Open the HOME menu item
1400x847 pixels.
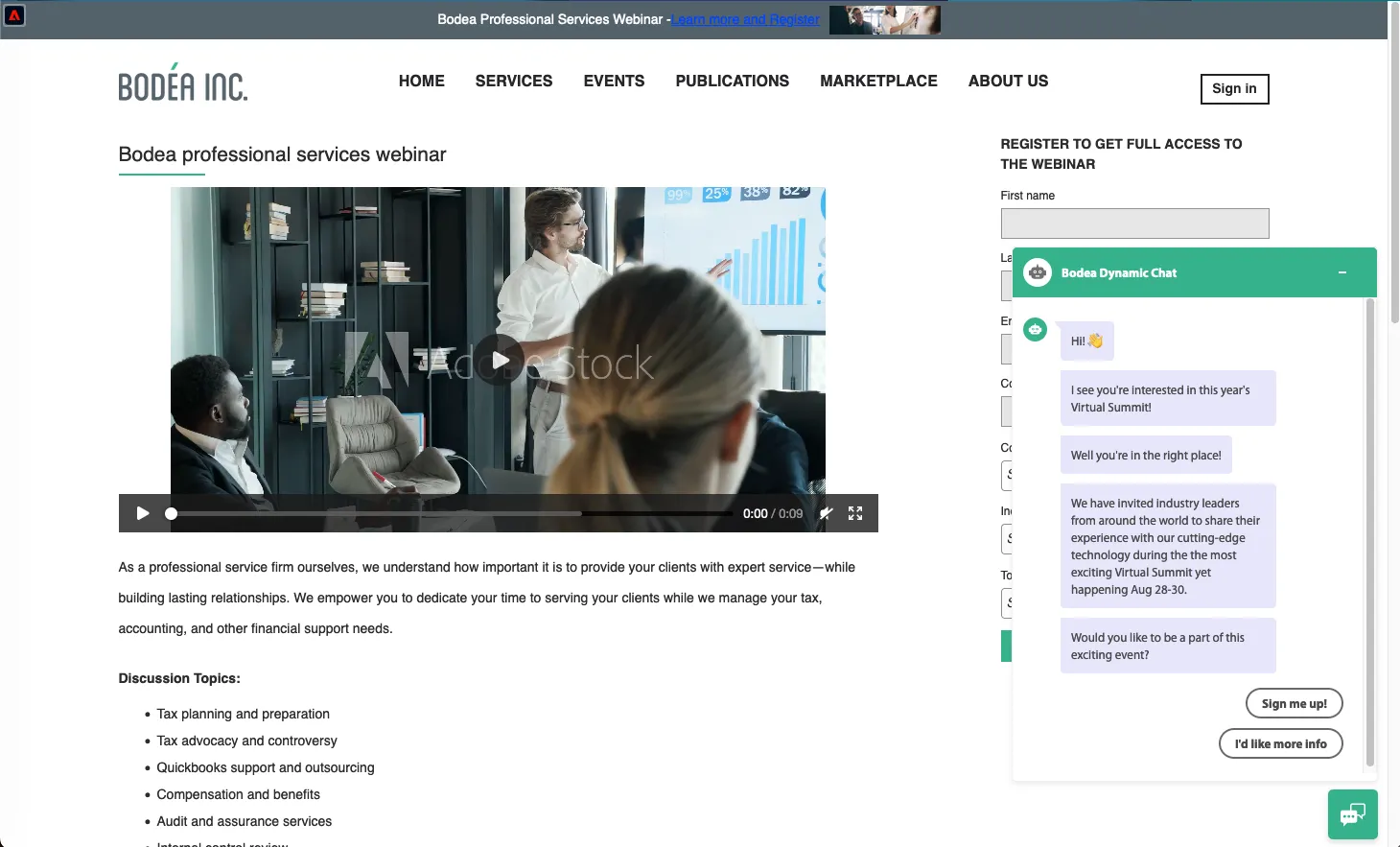coord(422,82)
